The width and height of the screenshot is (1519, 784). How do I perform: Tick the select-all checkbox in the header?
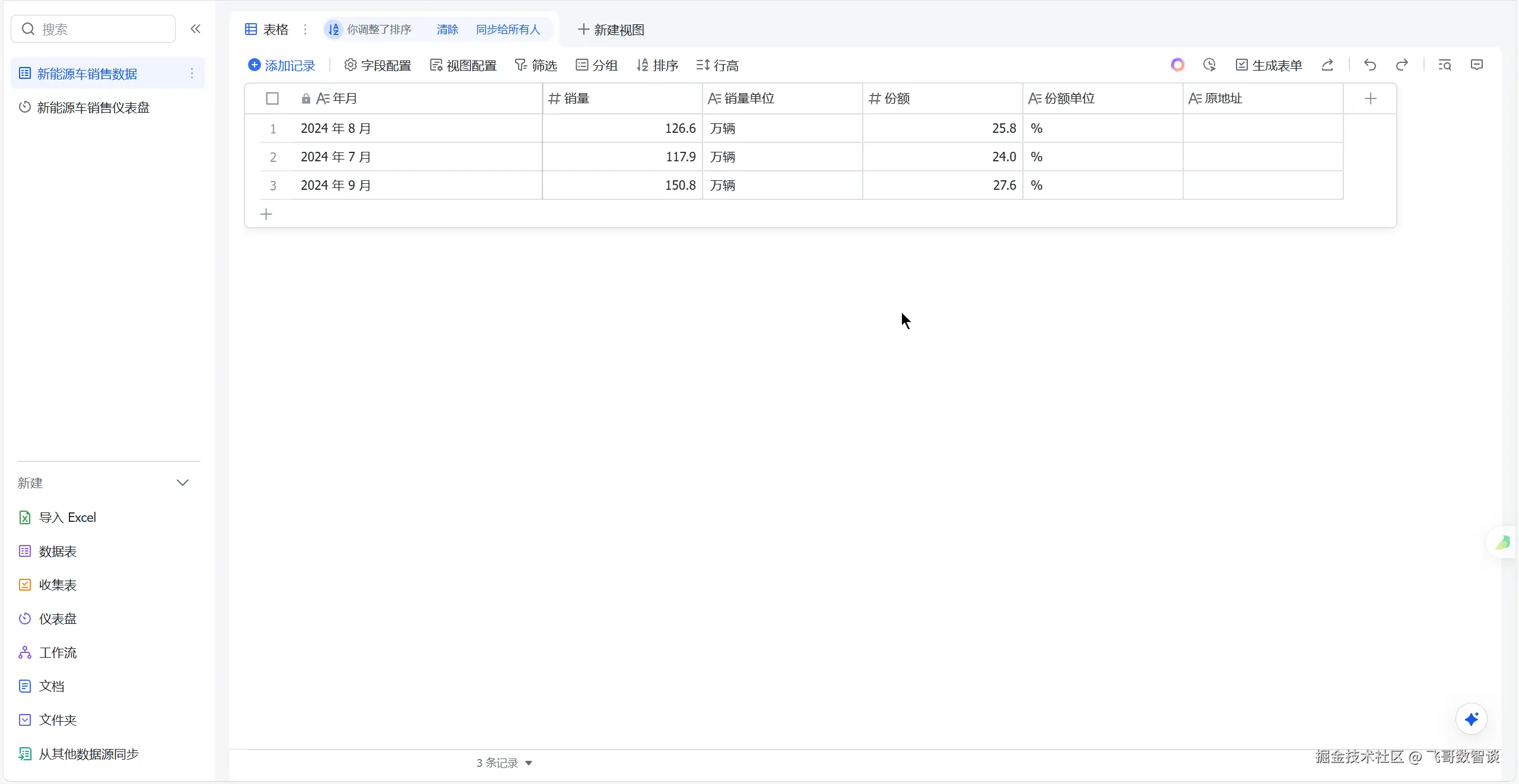[x=272, y=98]
